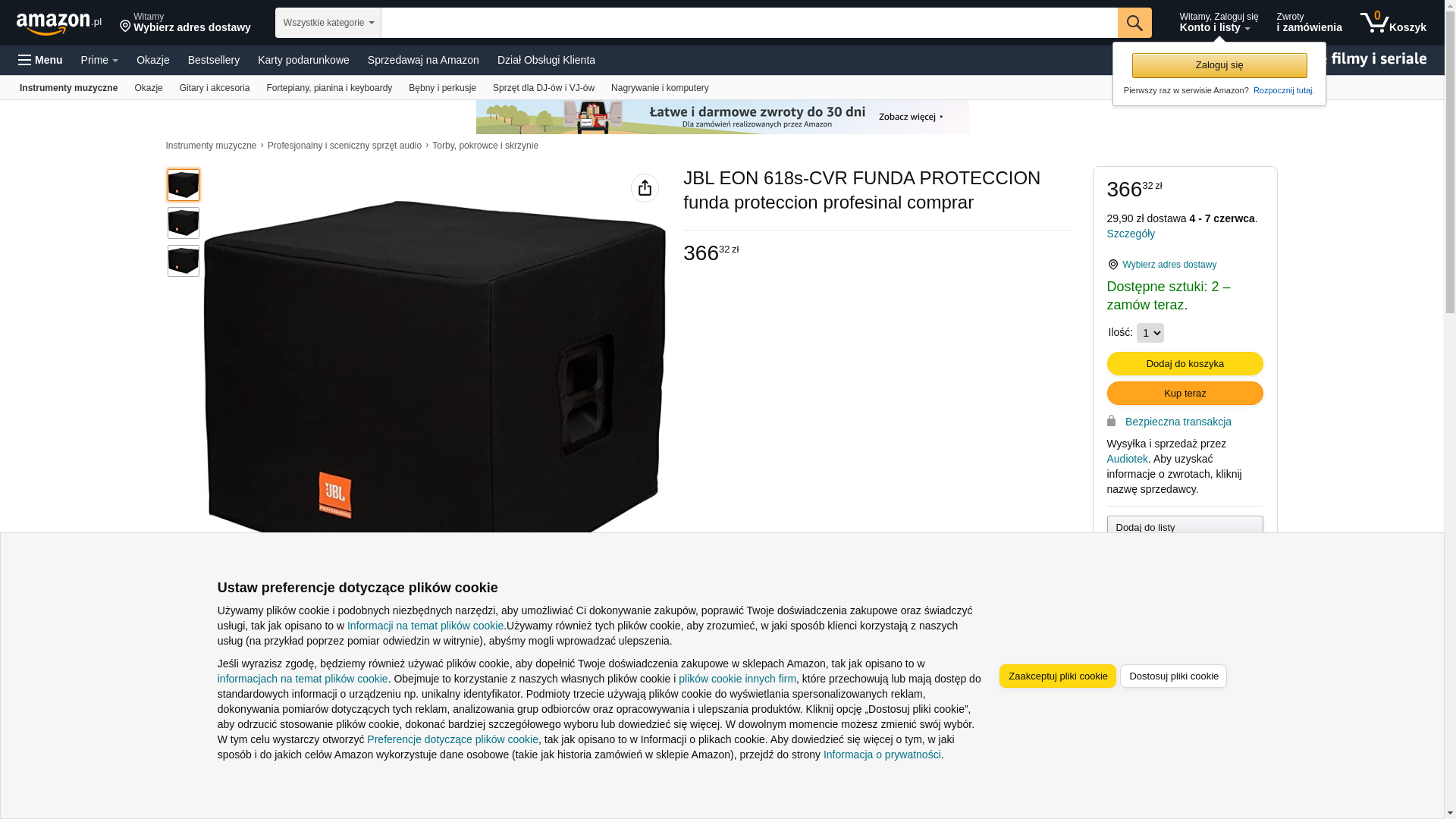
Task: Open the Bestsellery nav item
Action: tap(214, 60)
